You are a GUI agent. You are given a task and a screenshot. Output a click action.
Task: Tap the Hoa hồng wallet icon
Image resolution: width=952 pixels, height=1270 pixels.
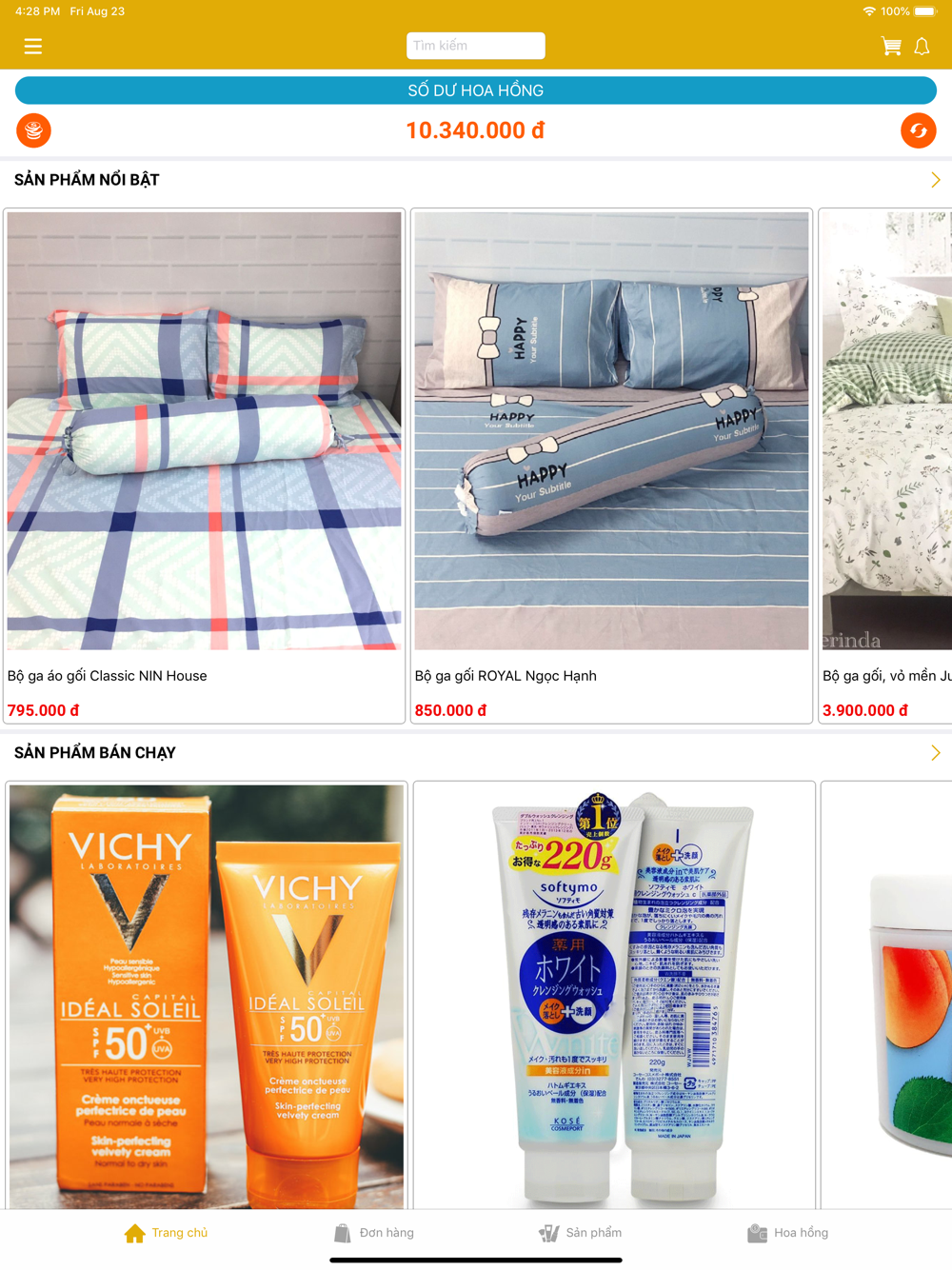(758, 1233)
